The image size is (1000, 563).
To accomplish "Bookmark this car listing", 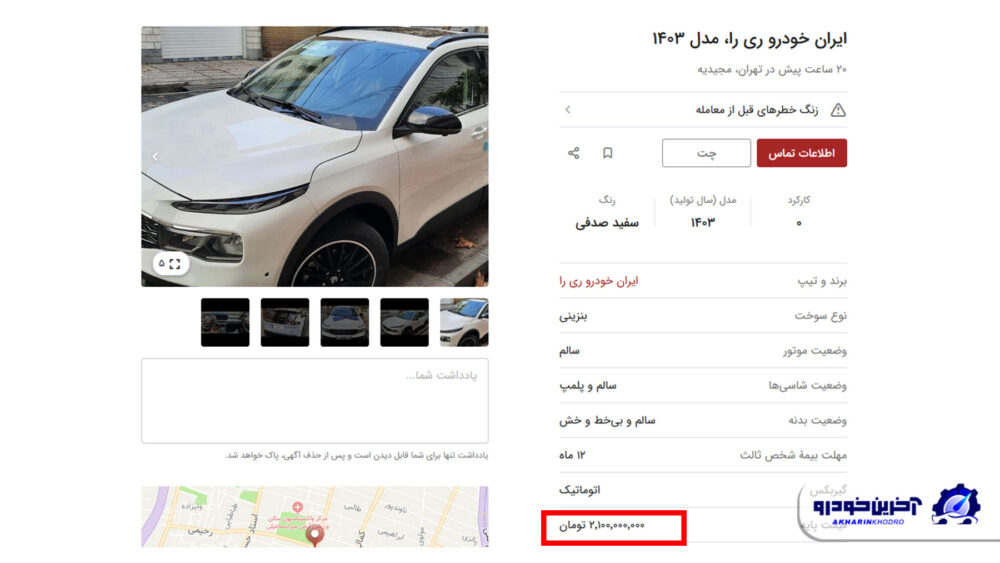I will click(608, 153).
